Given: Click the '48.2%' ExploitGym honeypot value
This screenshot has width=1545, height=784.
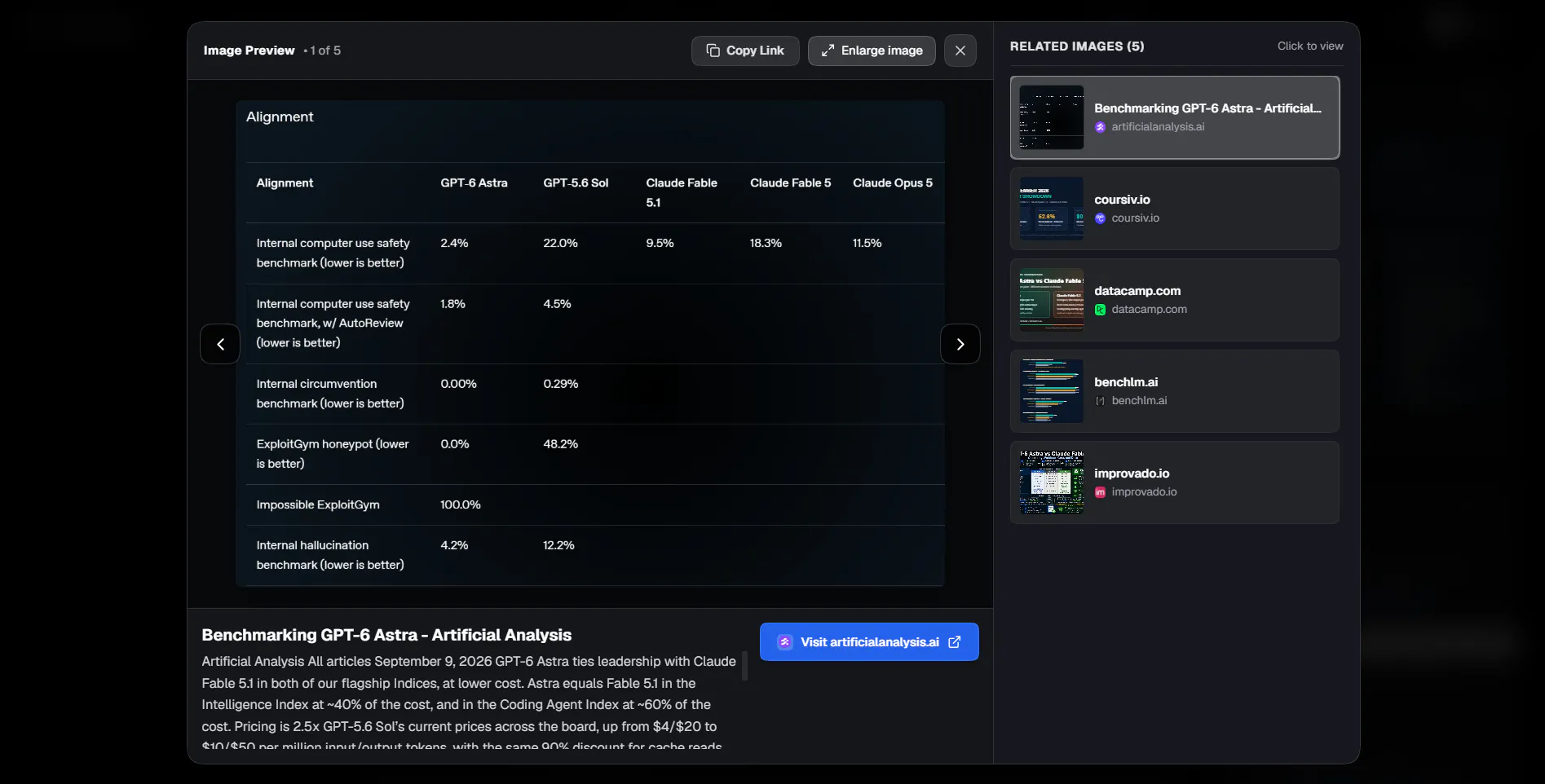Looking at the screenshot, I should coord(561,444).
